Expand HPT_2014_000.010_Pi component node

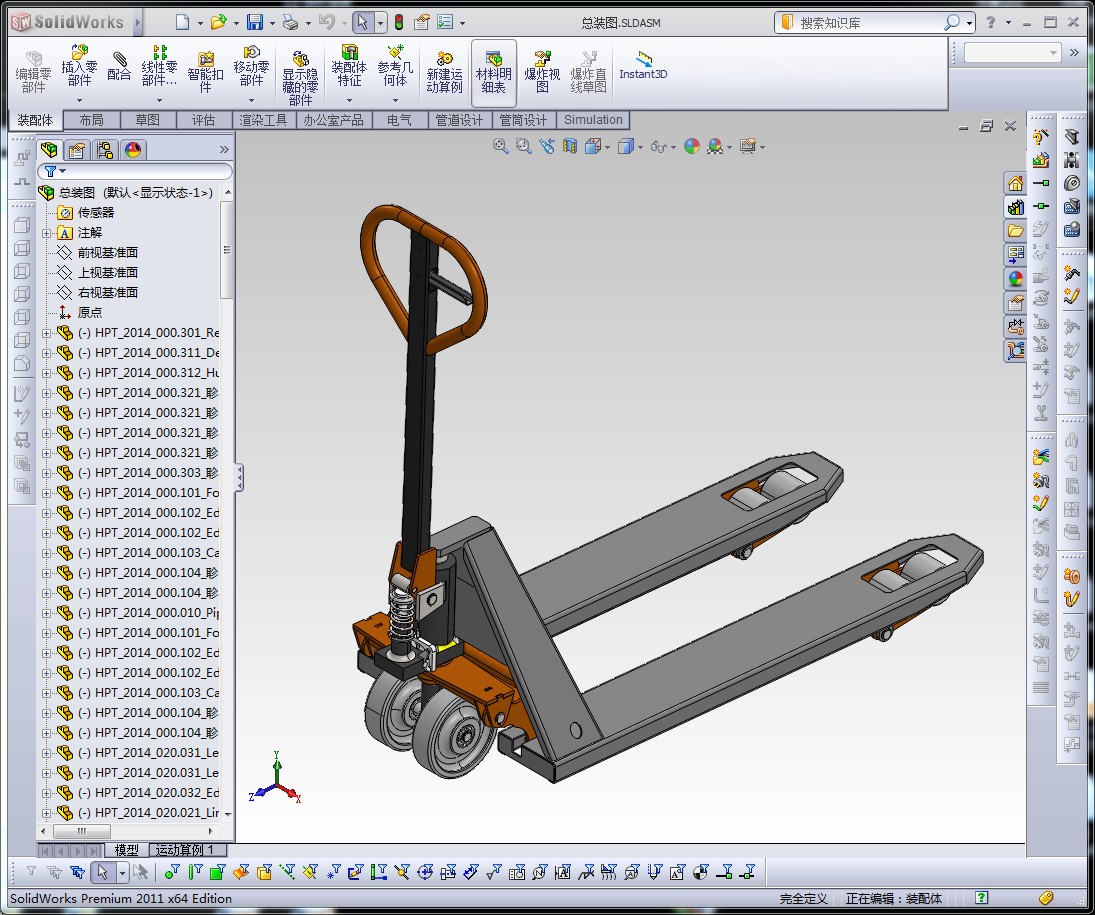(x=47, y=613)
